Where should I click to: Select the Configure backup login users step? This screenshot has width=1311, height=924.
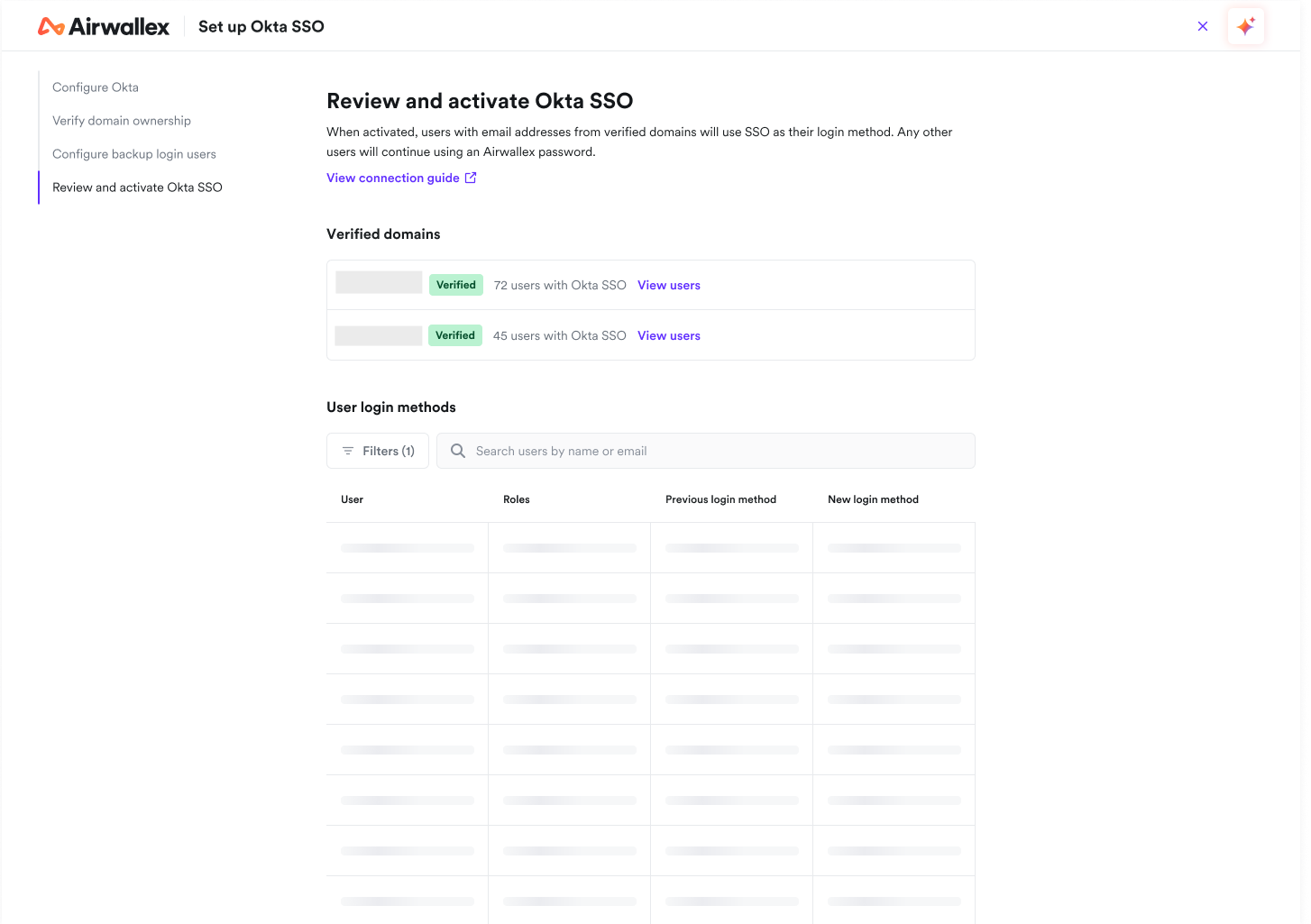134,154
